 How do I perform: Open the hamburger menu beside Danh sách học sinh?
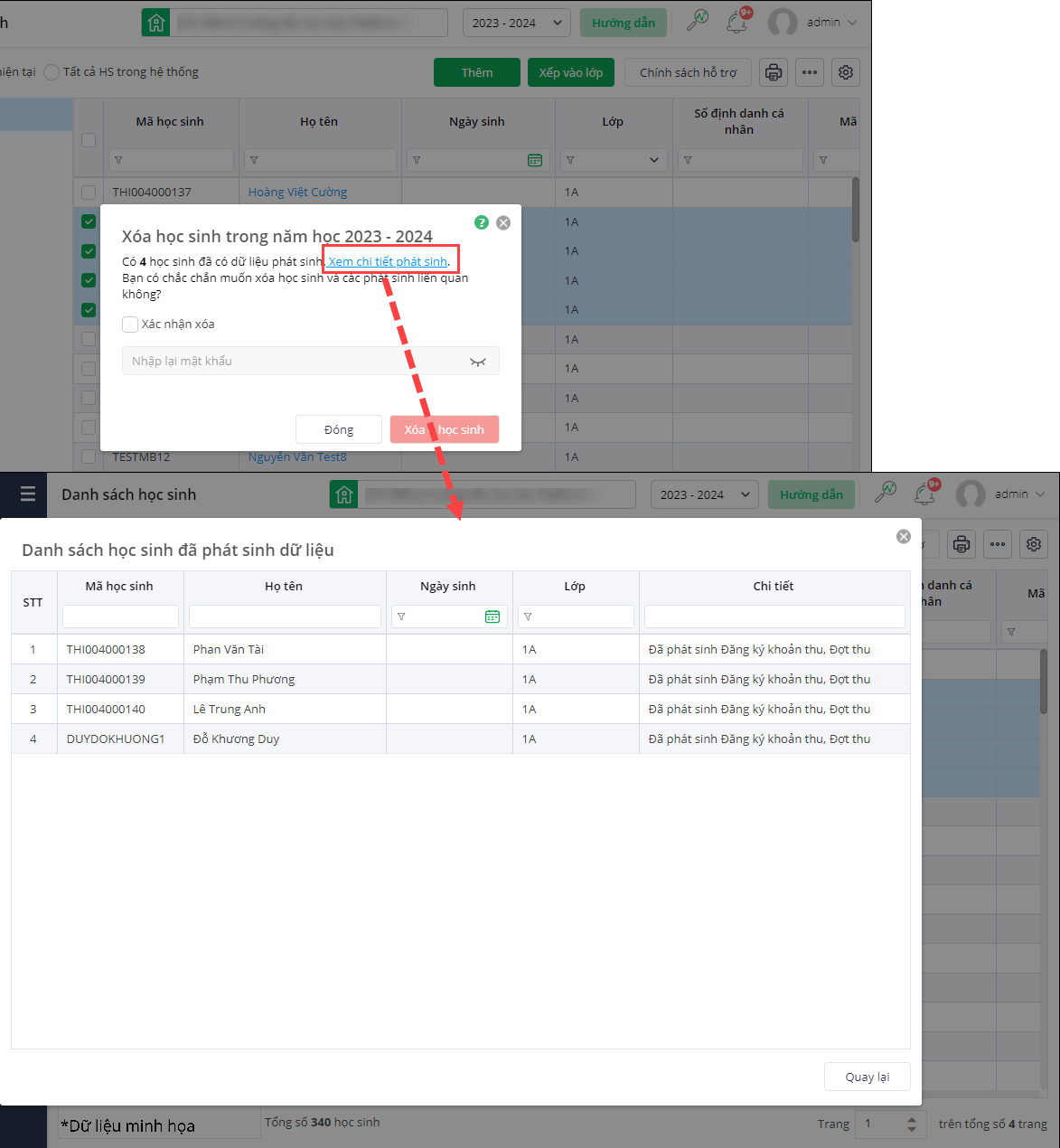click(28, 494)
